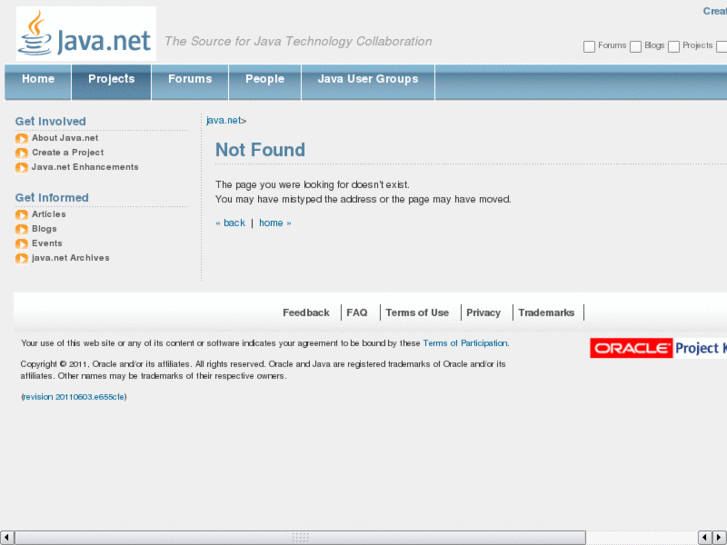Open Privacy footer link

[484, 313]
